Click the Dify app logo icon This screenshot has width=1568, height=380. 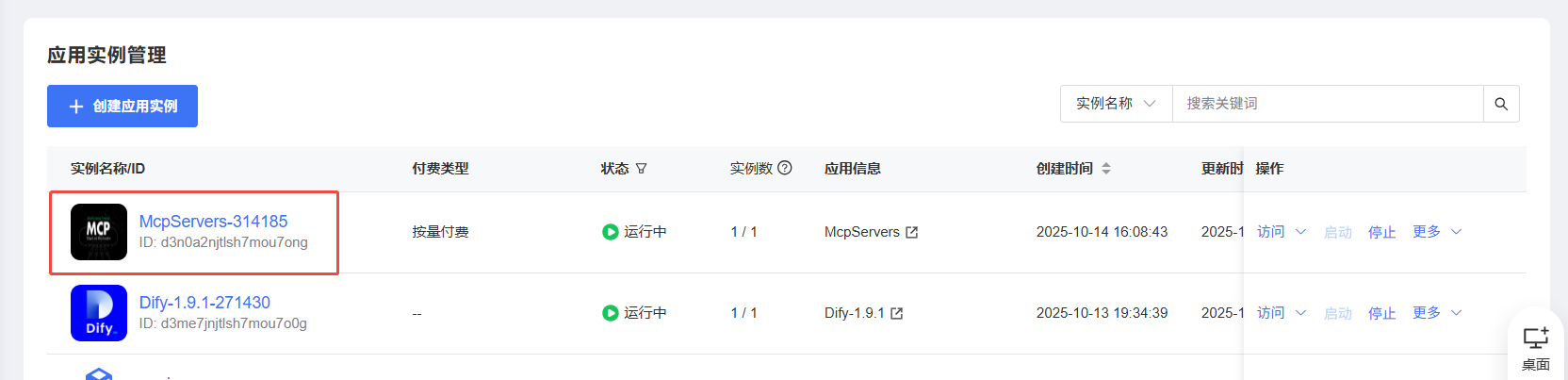coord(99,313)
